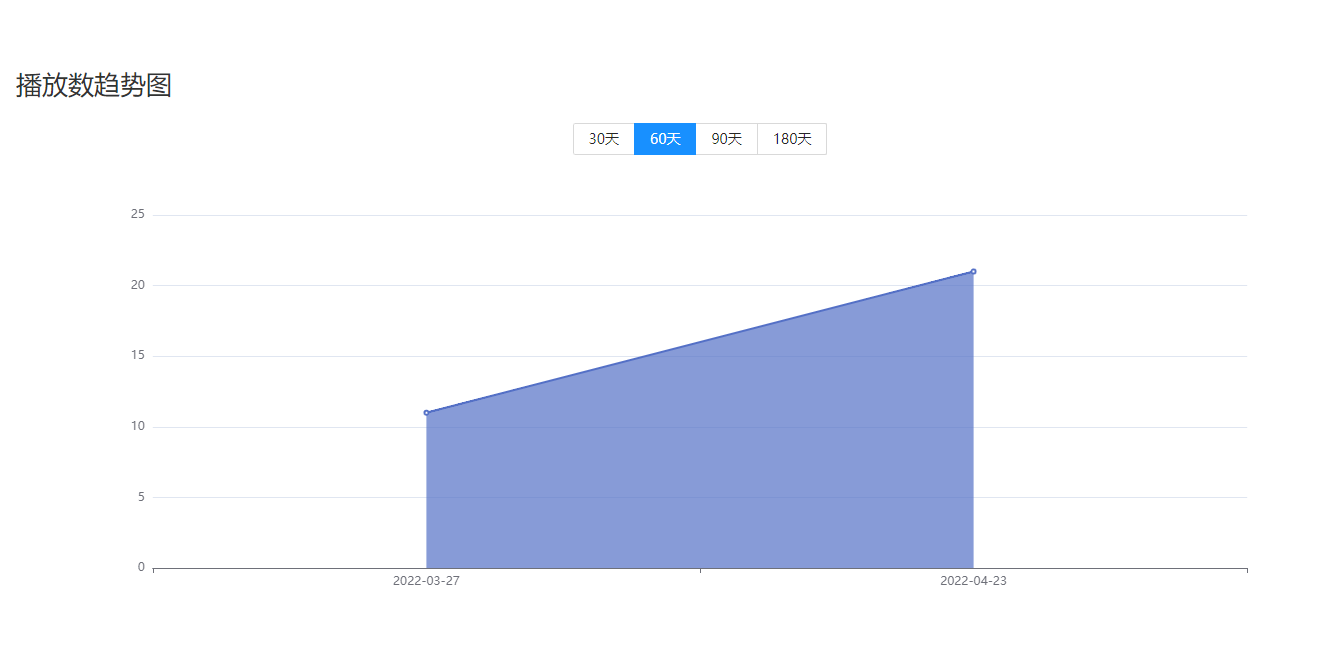
Task: Click the y-axis label 5
Action: point(141,496)
